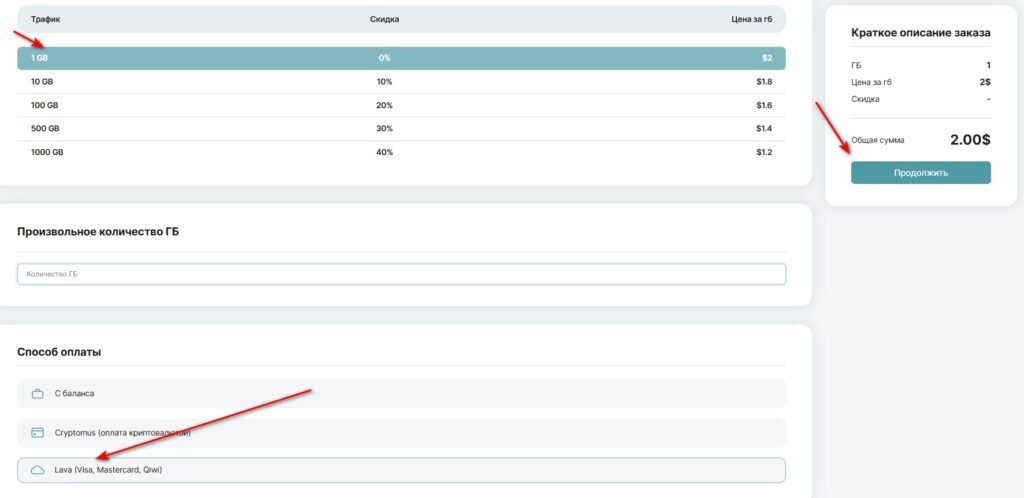Click the 40% discount cell
The width and height of the screenshot is (1024, 498).
click(384, 152)
